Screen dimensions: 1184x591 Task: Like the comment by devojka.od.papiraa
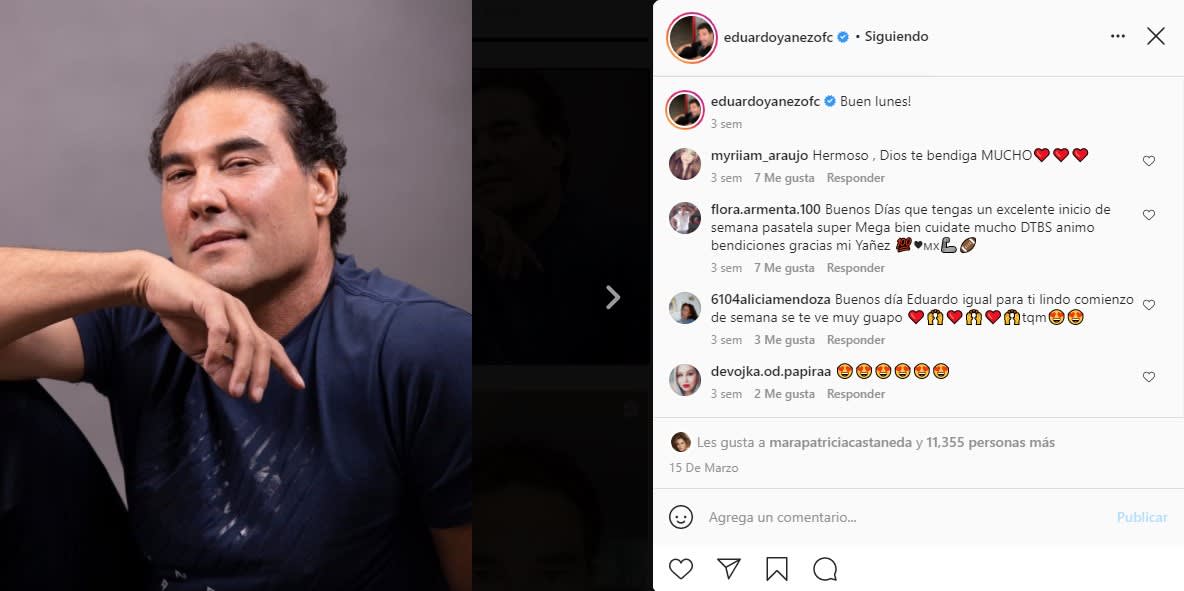click(1149, 377)
